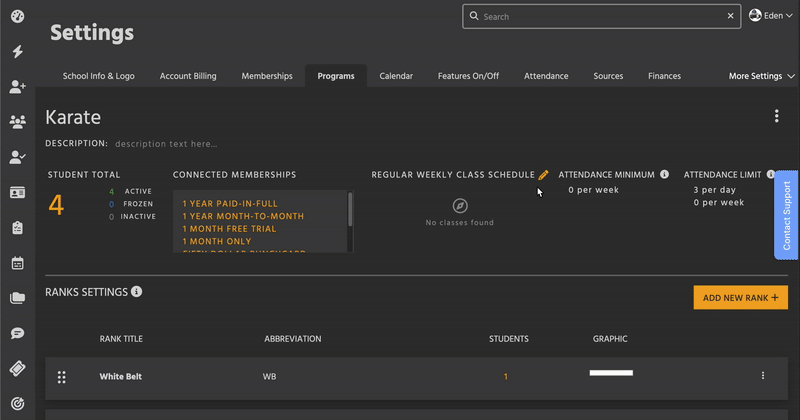Edit the regular weekly class schedule pencil

click(543, 174)
